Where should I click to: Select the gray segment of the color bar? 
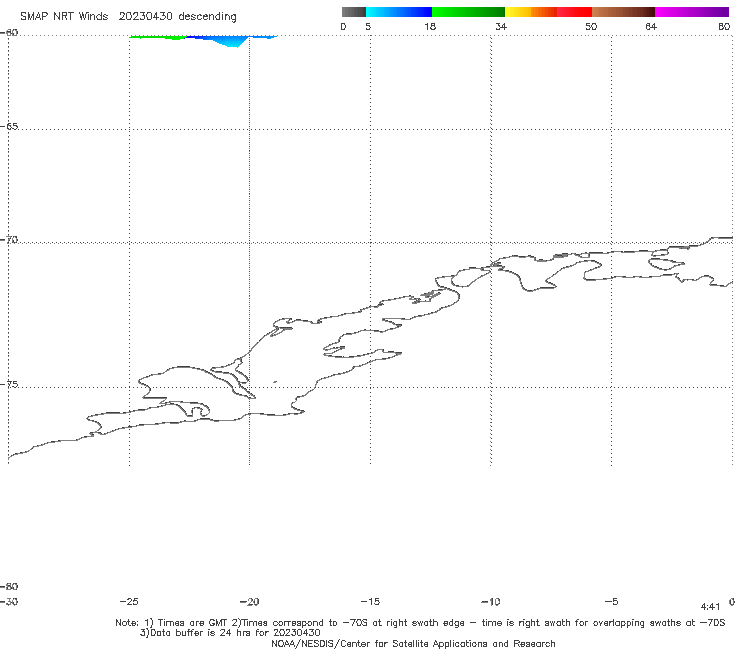(x=353, y=12)
